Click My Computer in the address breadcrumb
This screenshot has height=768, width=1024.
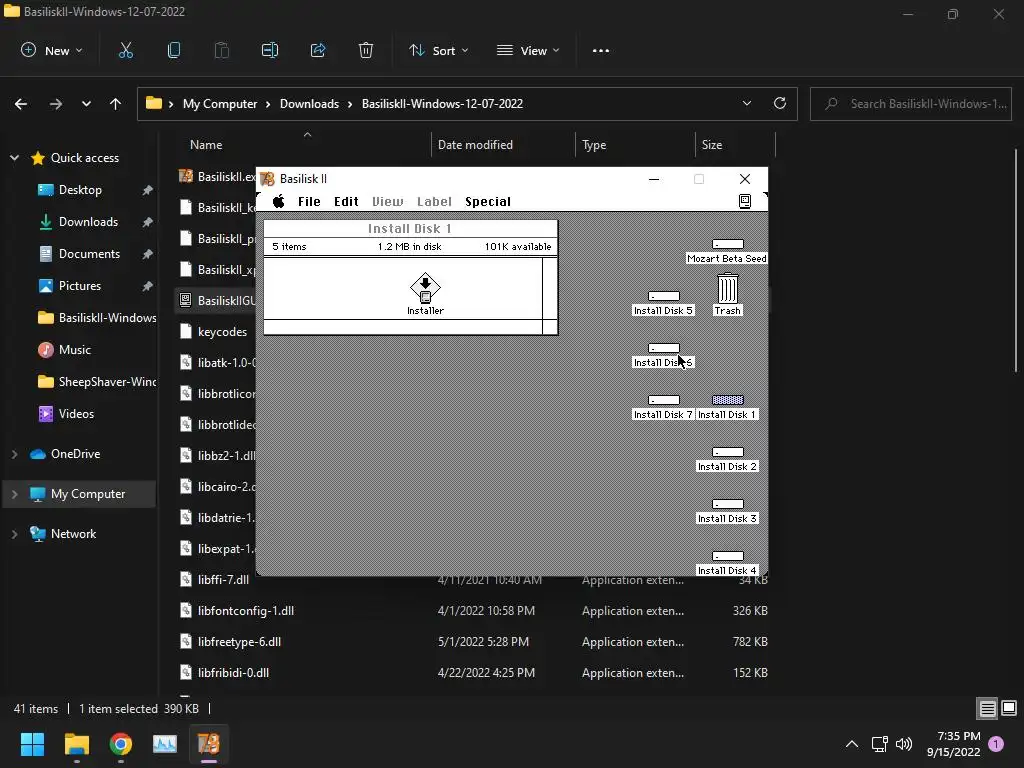[x=220, y=104]
